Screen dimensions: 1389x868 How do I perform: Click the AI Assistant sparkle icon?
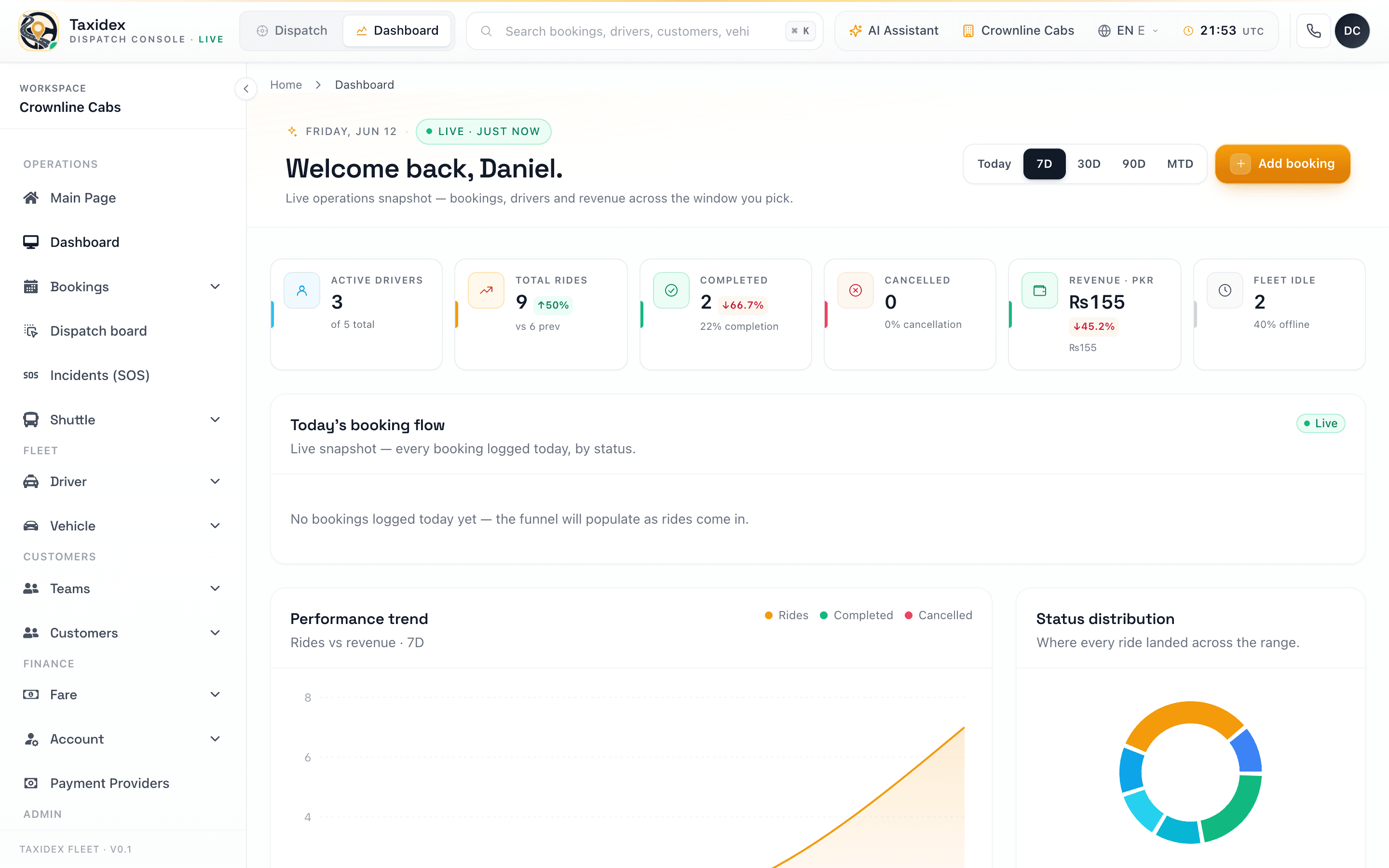coord(855,31)
